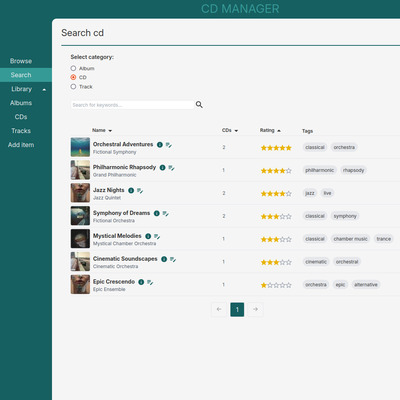
Task: Open the Epic Crescendo title link
Action: [x=114, y=282]
